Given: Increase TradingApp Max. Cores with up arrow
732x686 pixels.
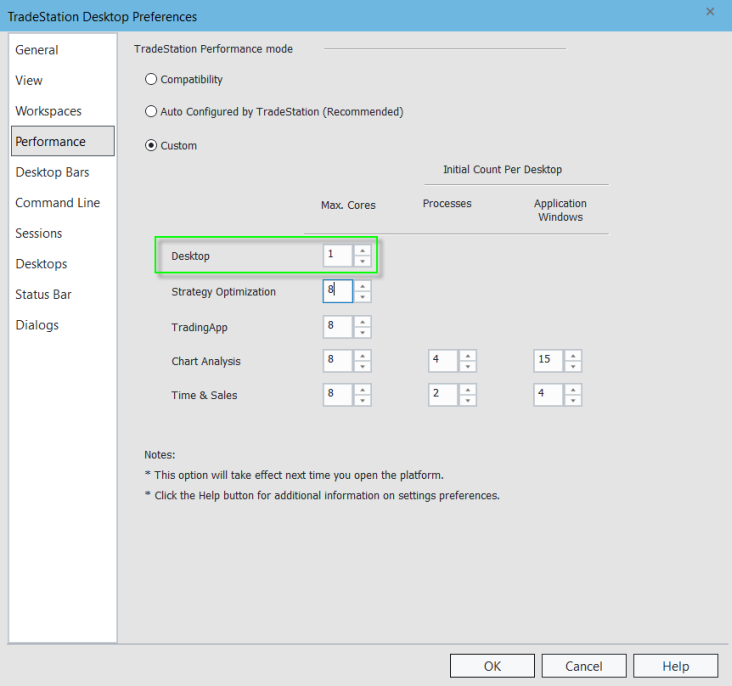Looking at the screenshot, I should [x=363, y=321].
